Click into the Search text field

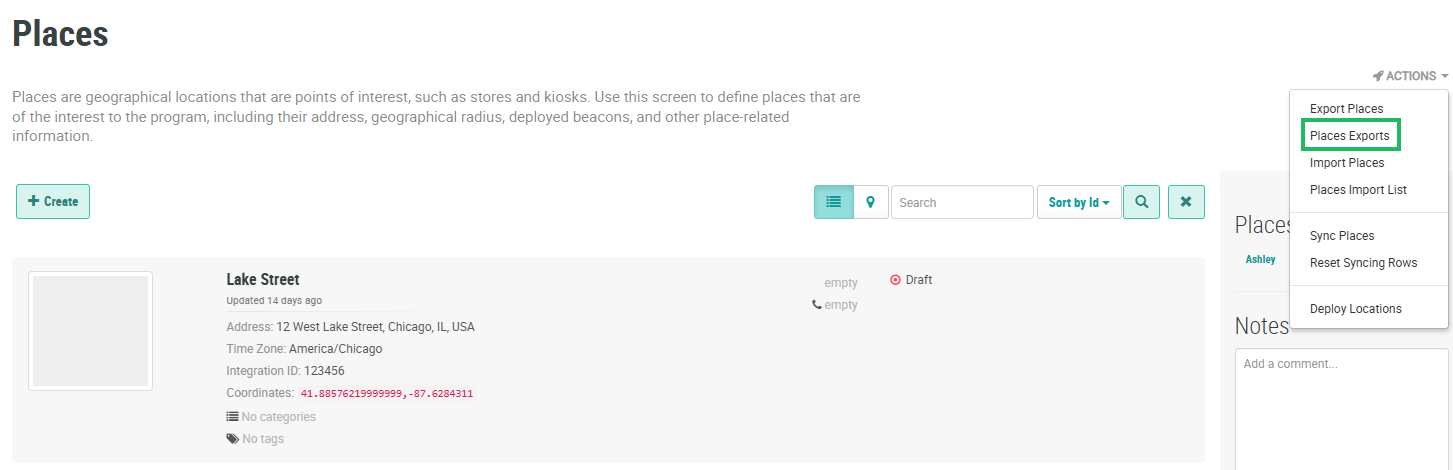pyautogui.click(x=961, y=202)
